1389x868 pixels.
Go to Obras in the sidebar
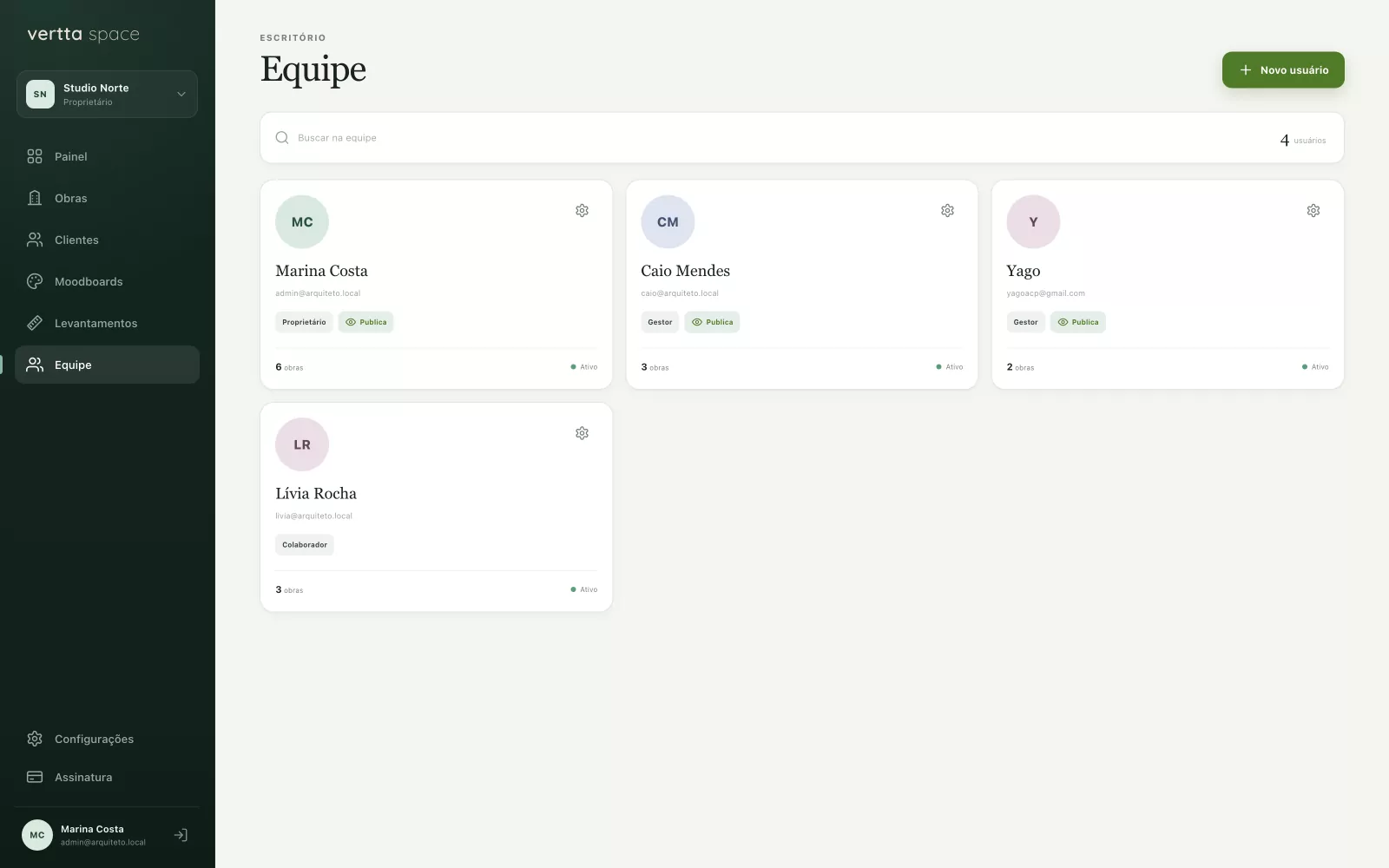(107, 198)
